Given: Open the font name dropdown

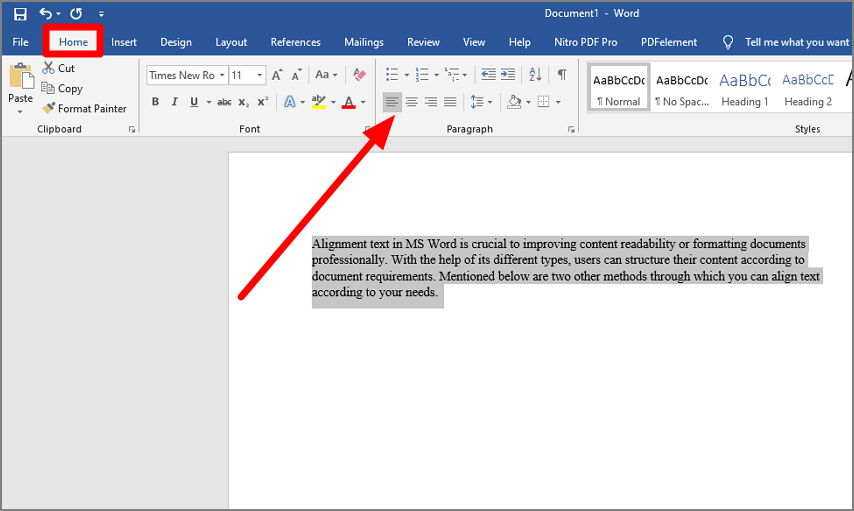Looking at the screenshot, I should 222,75.
